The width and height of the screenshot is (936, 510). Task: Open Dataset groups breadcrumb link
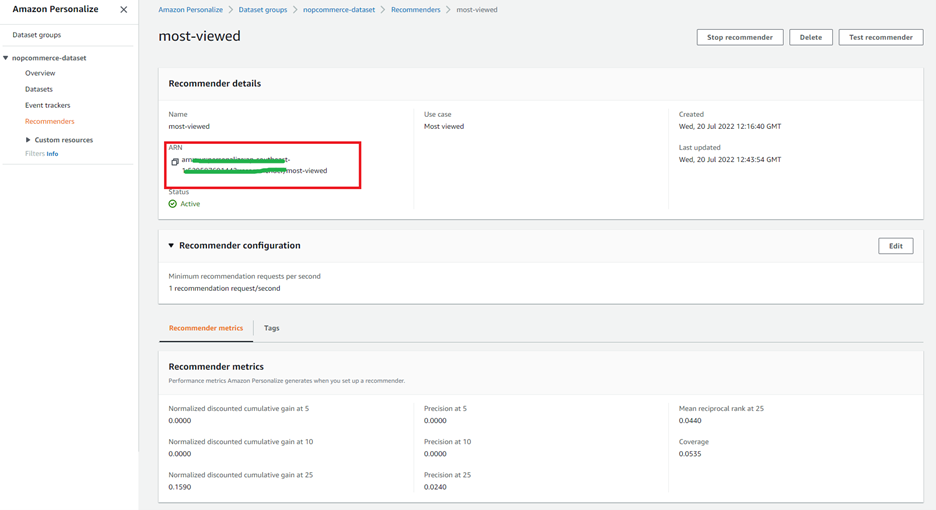coord(263,10)
